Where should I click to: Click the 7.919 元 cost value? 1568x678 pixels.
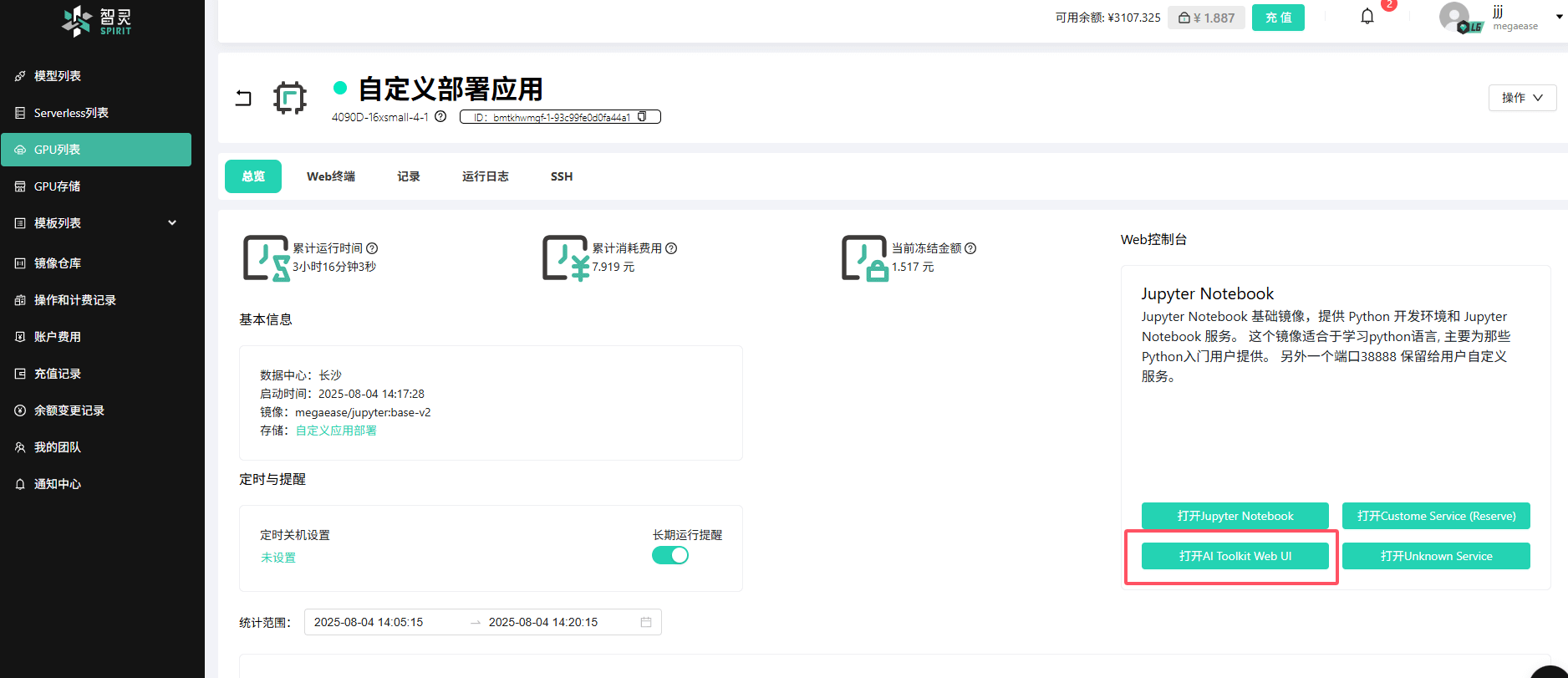click(x=613, y=267)
